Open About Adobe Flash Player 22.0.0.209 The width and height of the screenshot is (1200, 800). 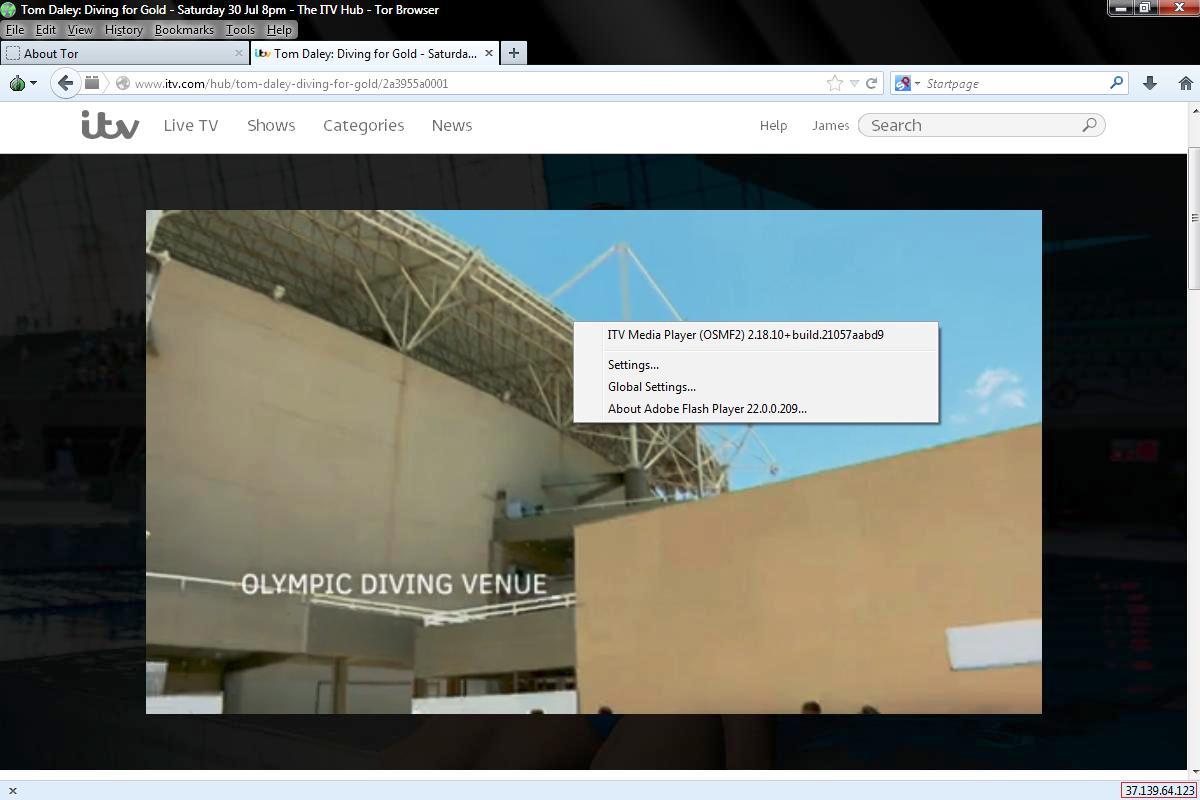[x=706, y=409]
